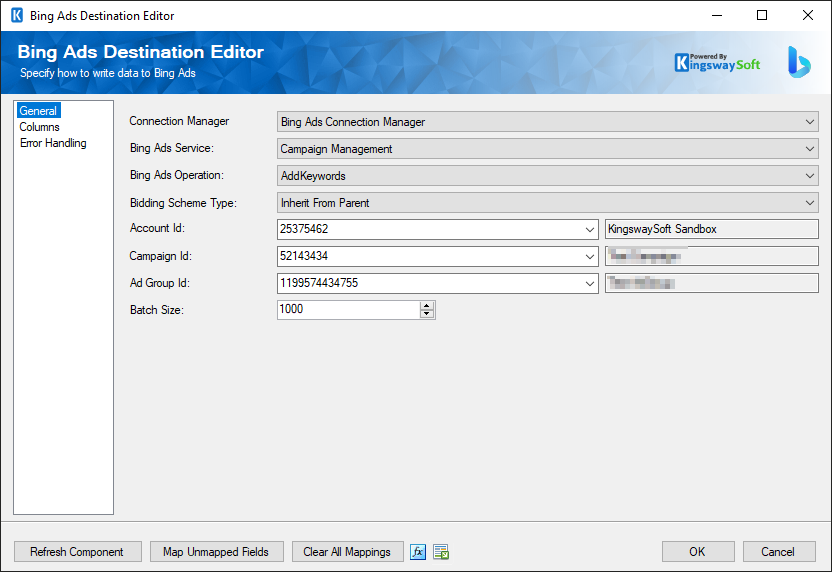
Task: Click the K app icon in the title bar
Action: pyautogui.click(x=17, y=15)
